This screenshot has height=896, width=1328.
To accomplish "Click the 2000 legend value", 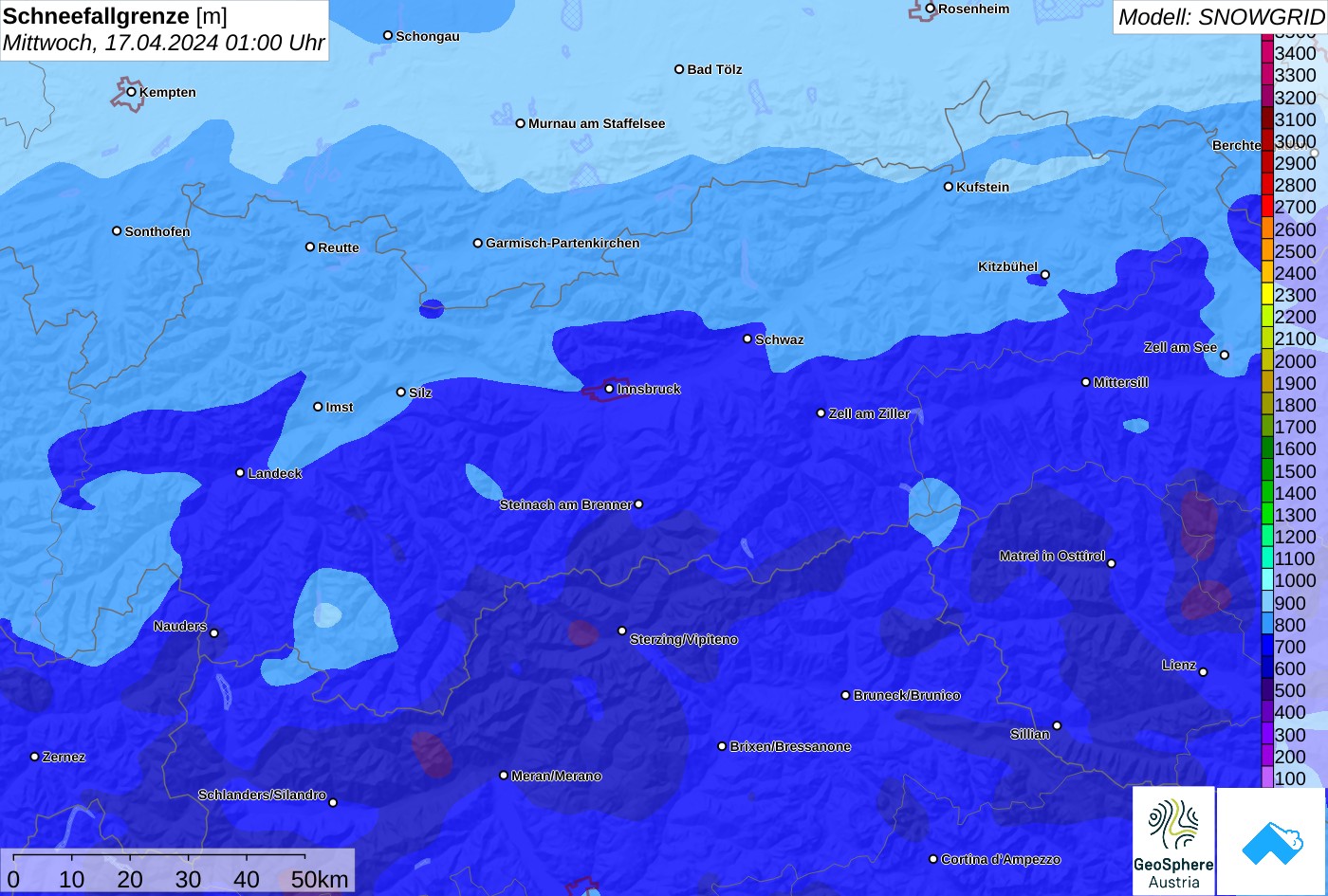I will (1296, 361).
